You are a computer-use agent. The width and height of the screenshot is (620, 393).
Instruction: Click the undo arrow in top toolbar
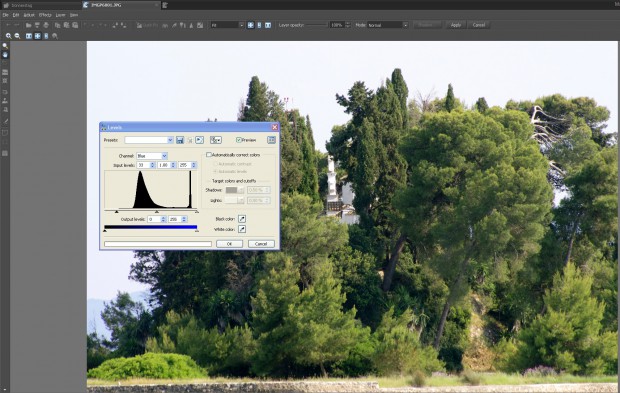8,25
